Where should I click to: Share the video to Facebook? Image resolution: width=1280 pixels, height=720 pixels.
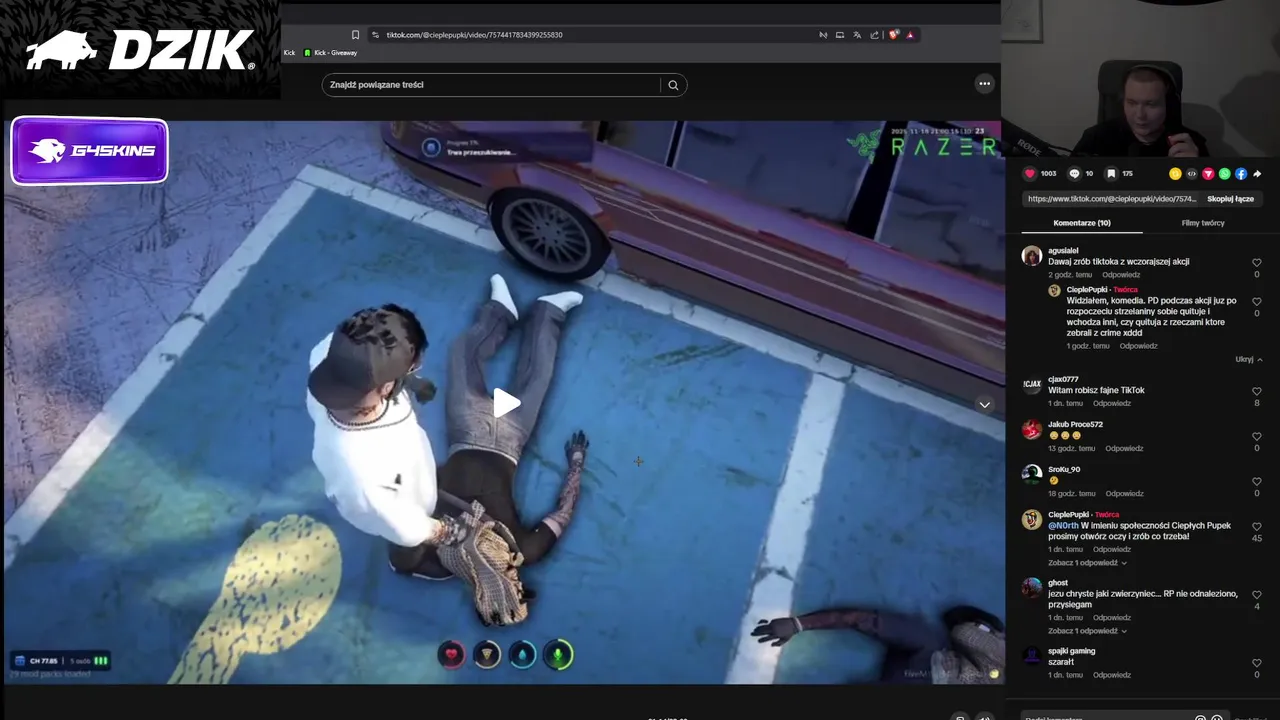point(1241,174)
